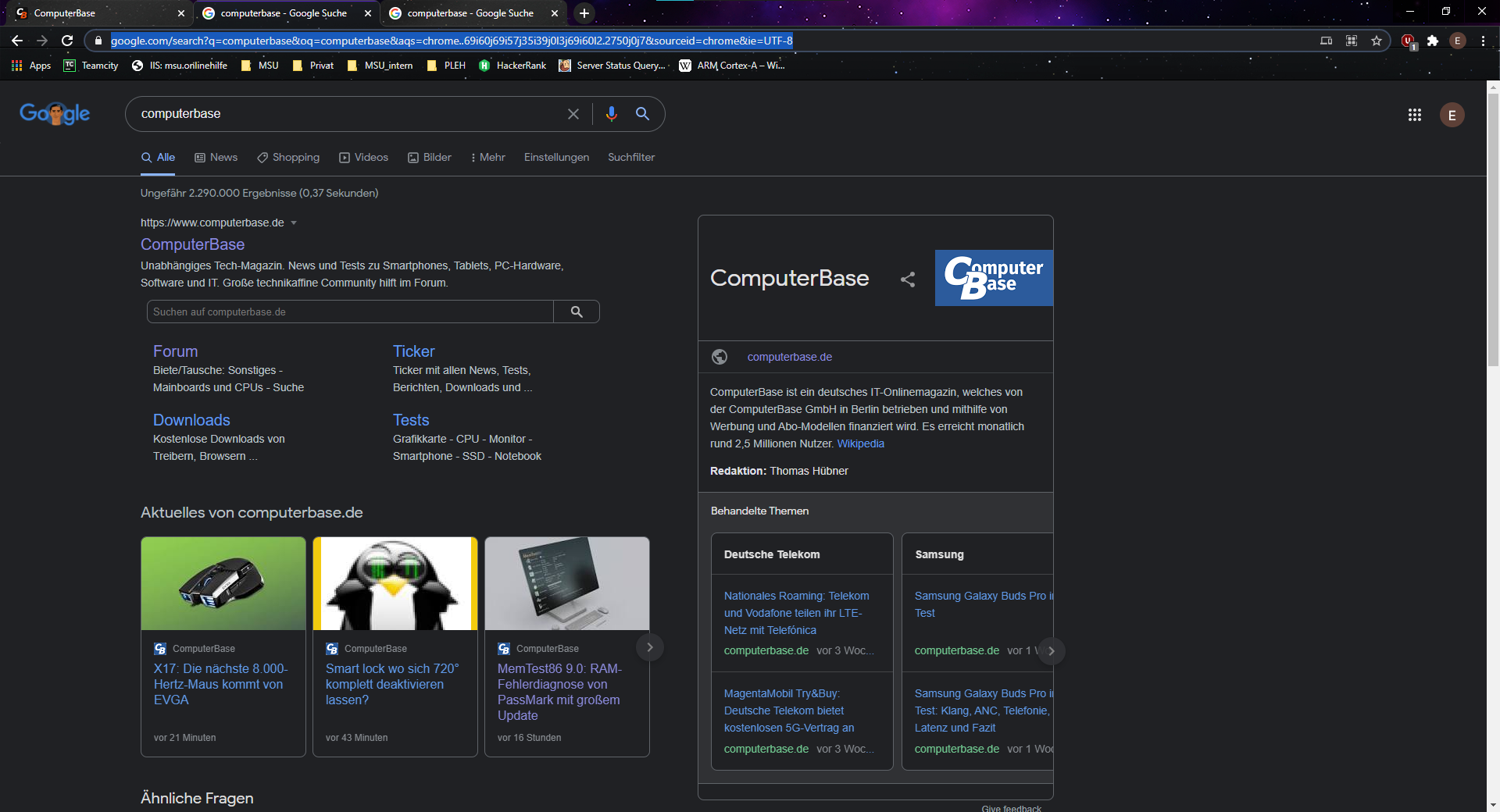Switch to the News tab
The width and height of the screenshot is (1500, 812).
[x=216, y=157]
